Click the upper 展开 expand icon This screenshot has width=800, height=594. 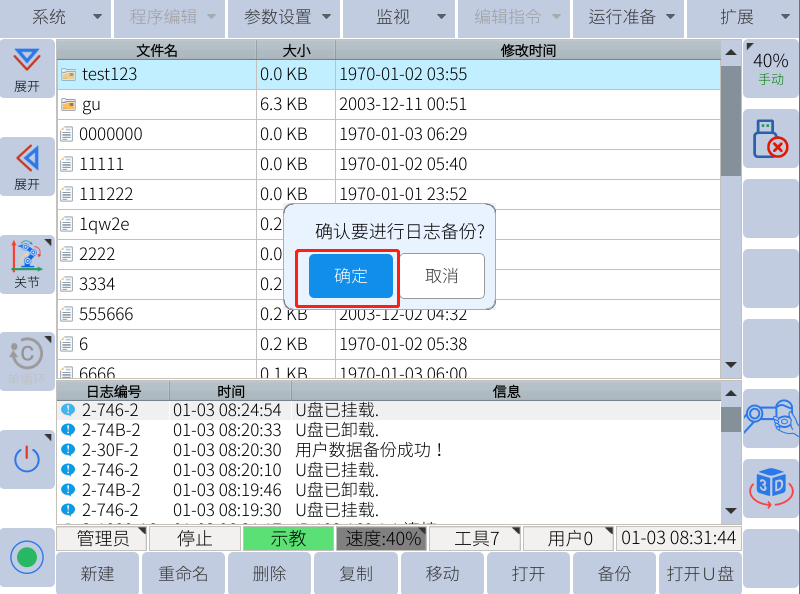coord(27,68)
